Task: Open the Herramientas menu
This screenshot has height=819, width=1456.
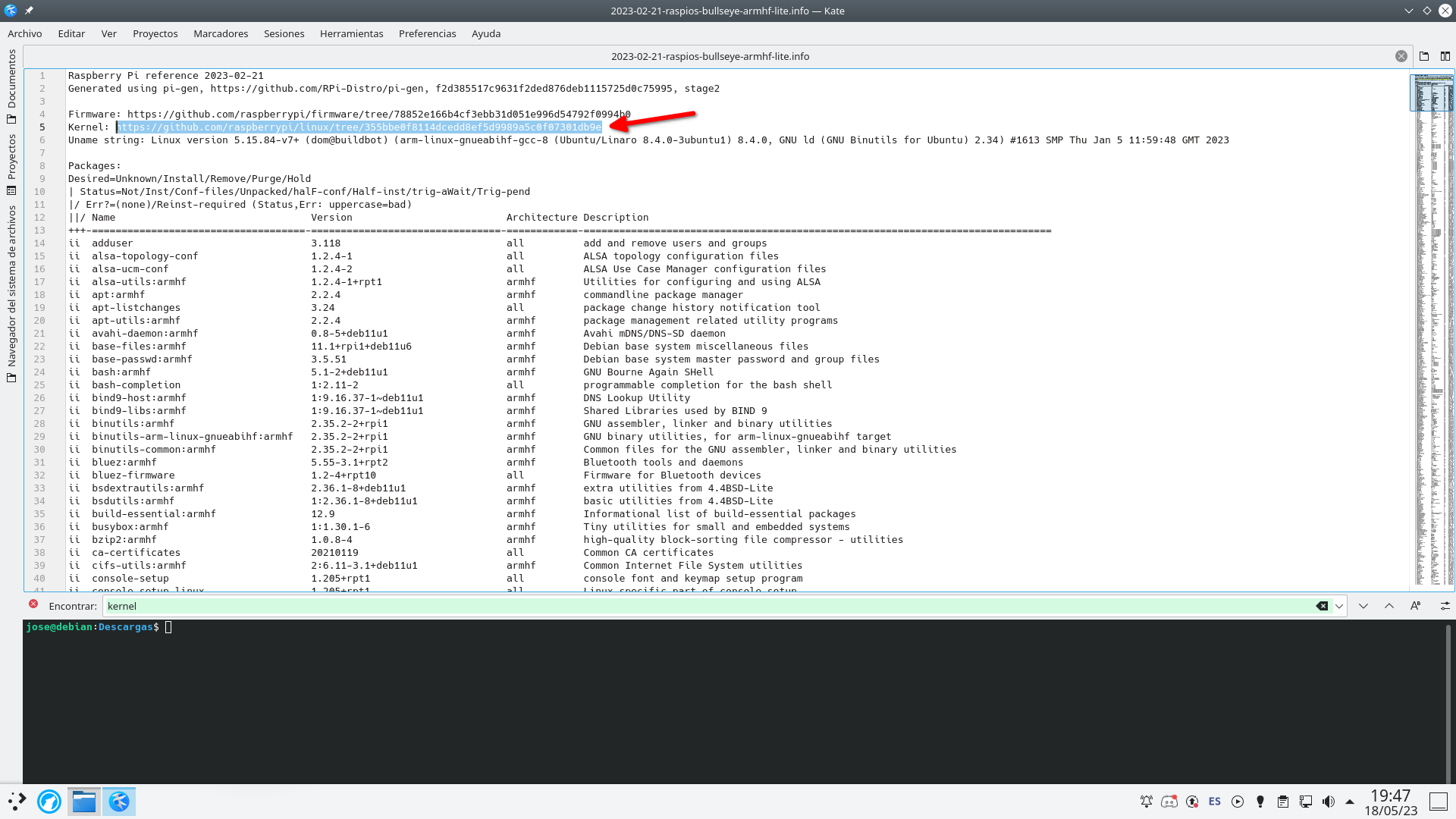Action: 351,33
